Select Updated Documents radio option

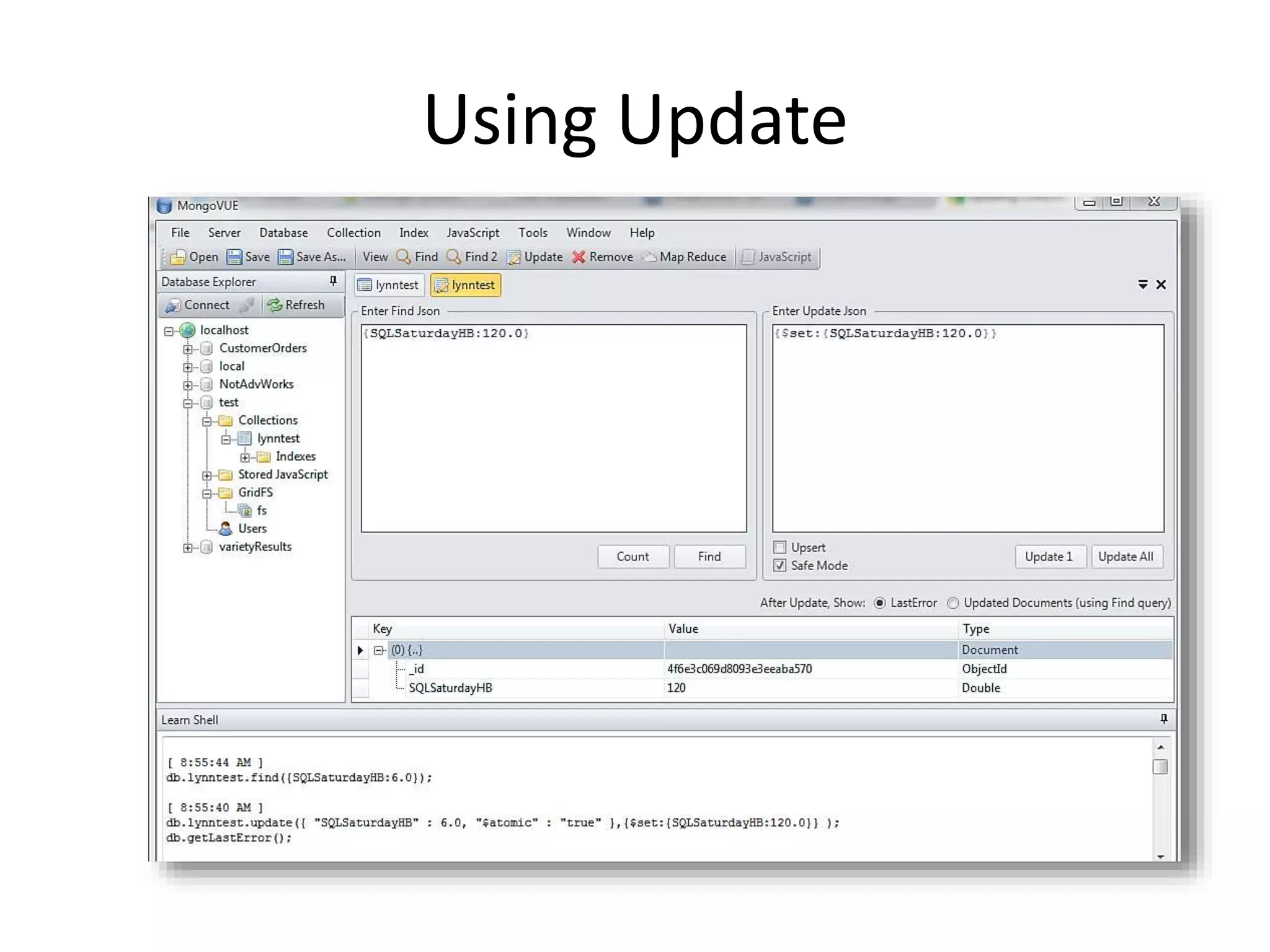click(952, 603)
